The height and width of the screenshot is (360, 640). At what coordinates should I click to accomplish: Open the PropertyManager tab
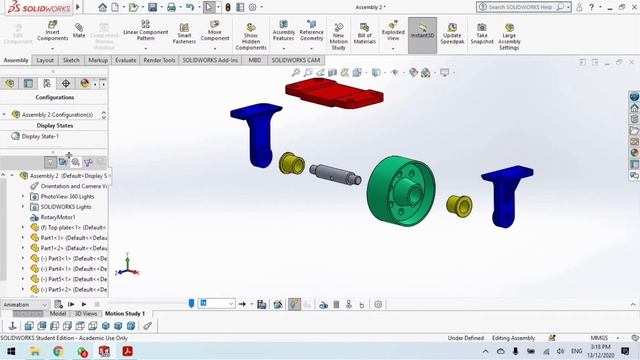[28, 83]
